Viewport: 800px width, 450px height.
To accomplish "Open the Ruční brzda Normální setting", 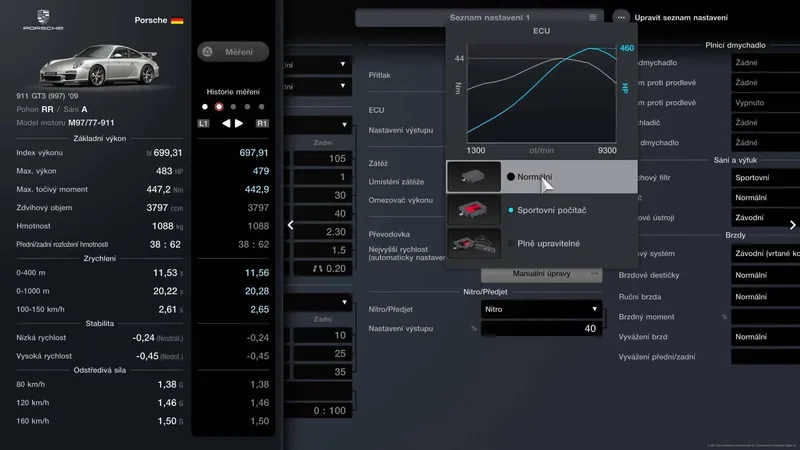I will pos(765,296).
